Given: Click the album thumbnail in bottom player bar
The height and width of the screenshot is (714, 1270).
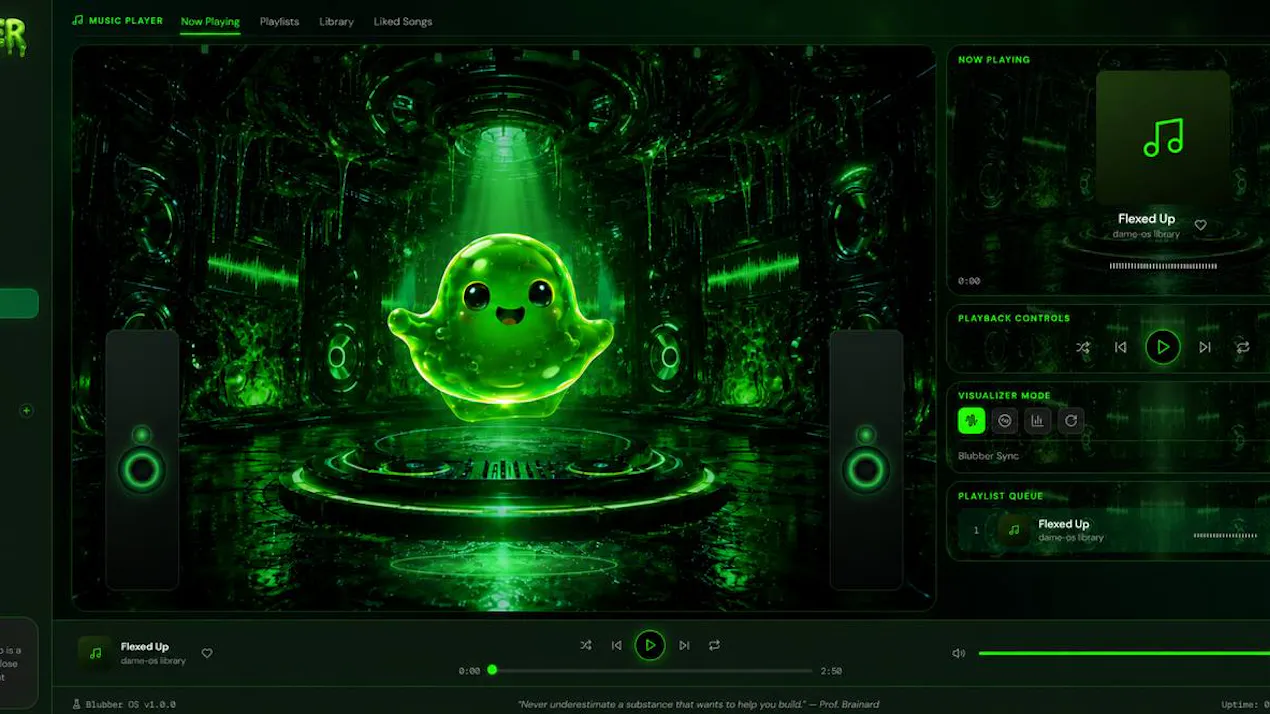Looking at the screenshot, I should click(x=95, y=653).
